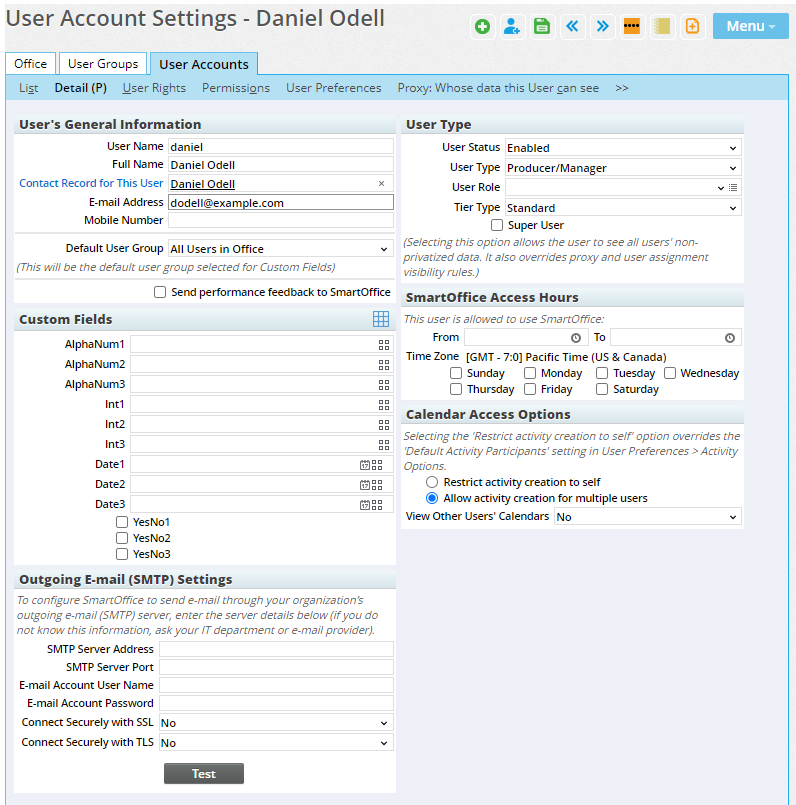Viewport: 796px width, 805px height.
Task: Go to next record with double-right arrows
Action: [602, 27]
